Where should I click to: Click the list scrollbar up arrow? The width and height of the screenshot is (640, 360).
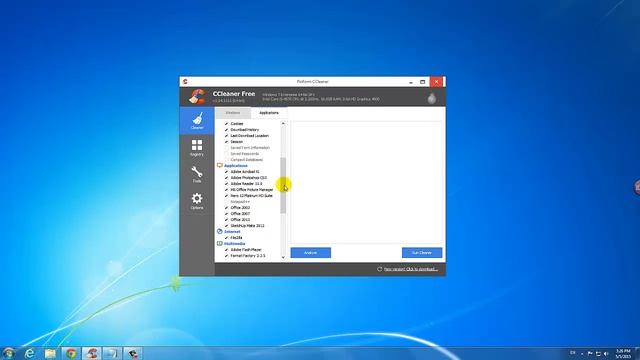pos(283,123)
